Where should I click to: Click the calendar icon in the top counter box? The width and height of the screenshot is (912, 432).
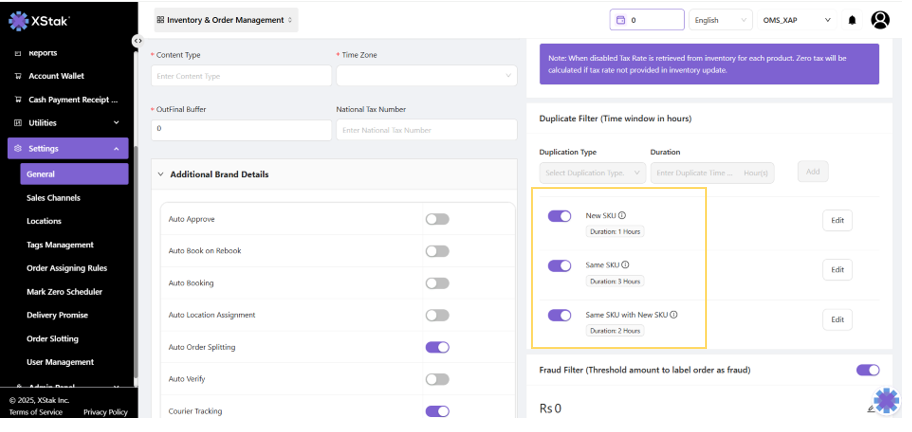[621, 20]
